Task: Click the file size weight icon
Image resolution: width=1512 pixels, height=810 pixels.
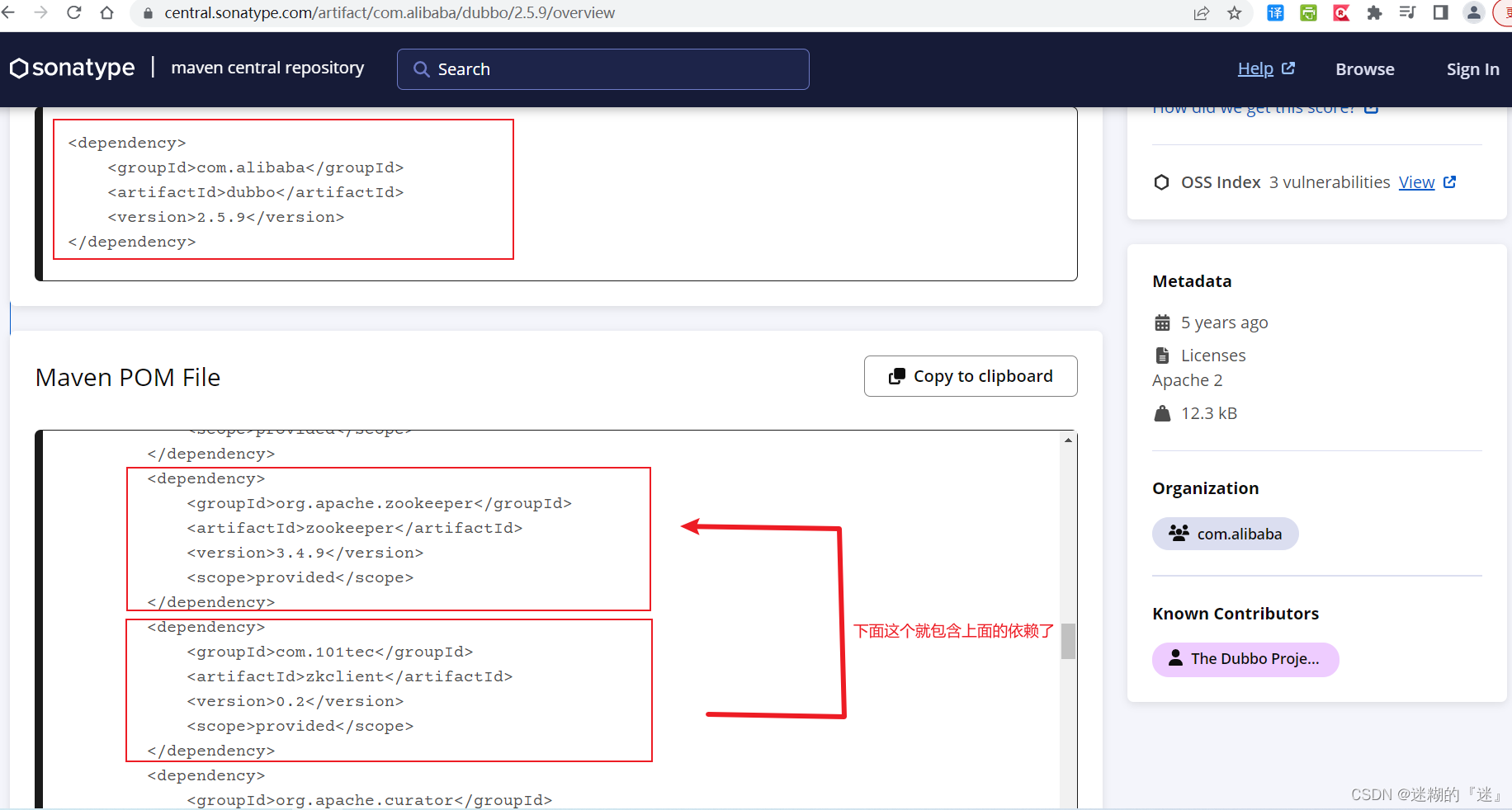Action: pos(1162,413)
